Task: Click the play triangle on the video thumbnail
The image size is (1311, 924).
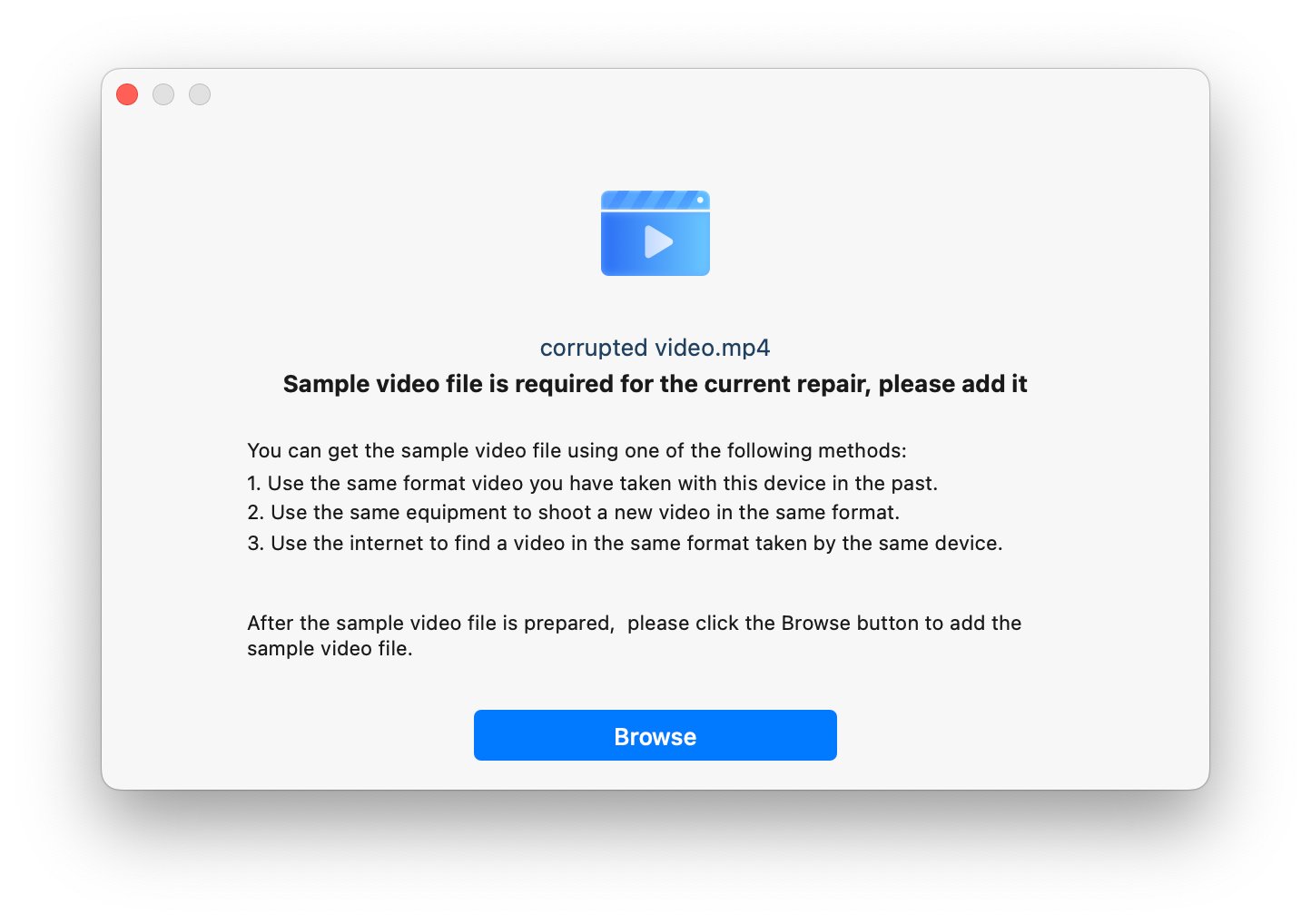Action: pyautogui.click(x=657, y=241)
